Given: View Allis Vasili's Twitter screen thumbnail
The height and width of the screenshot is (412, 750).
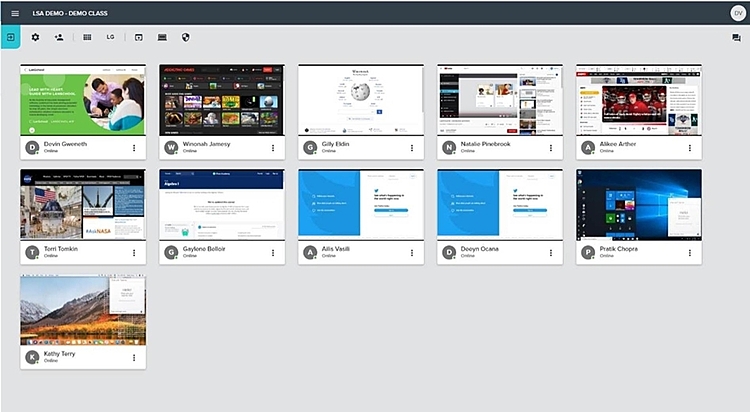Looking at the screenshot, I should (361, 204).
